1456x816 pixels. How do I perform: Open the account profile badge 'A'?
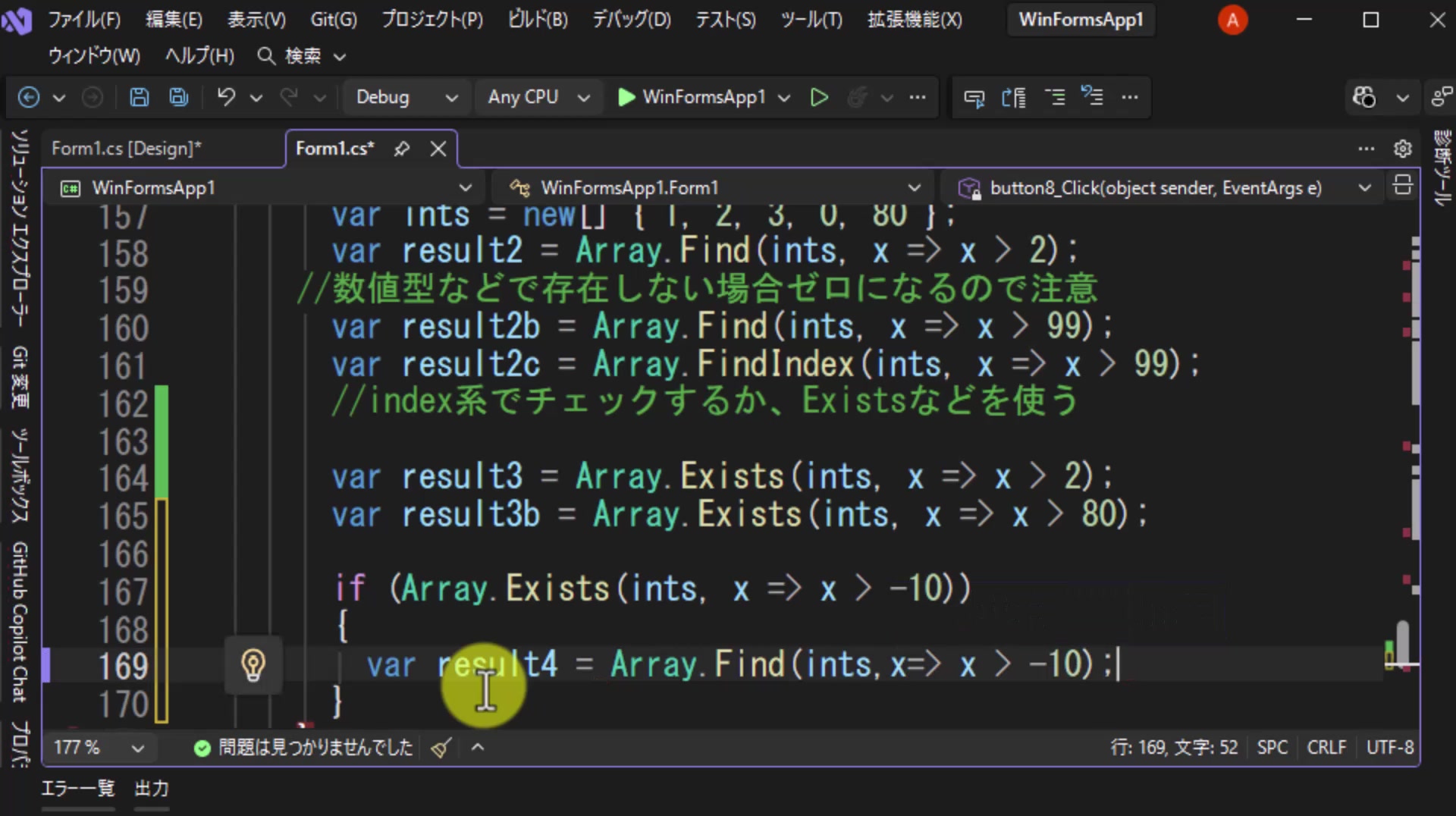[x=1232, y=20]
